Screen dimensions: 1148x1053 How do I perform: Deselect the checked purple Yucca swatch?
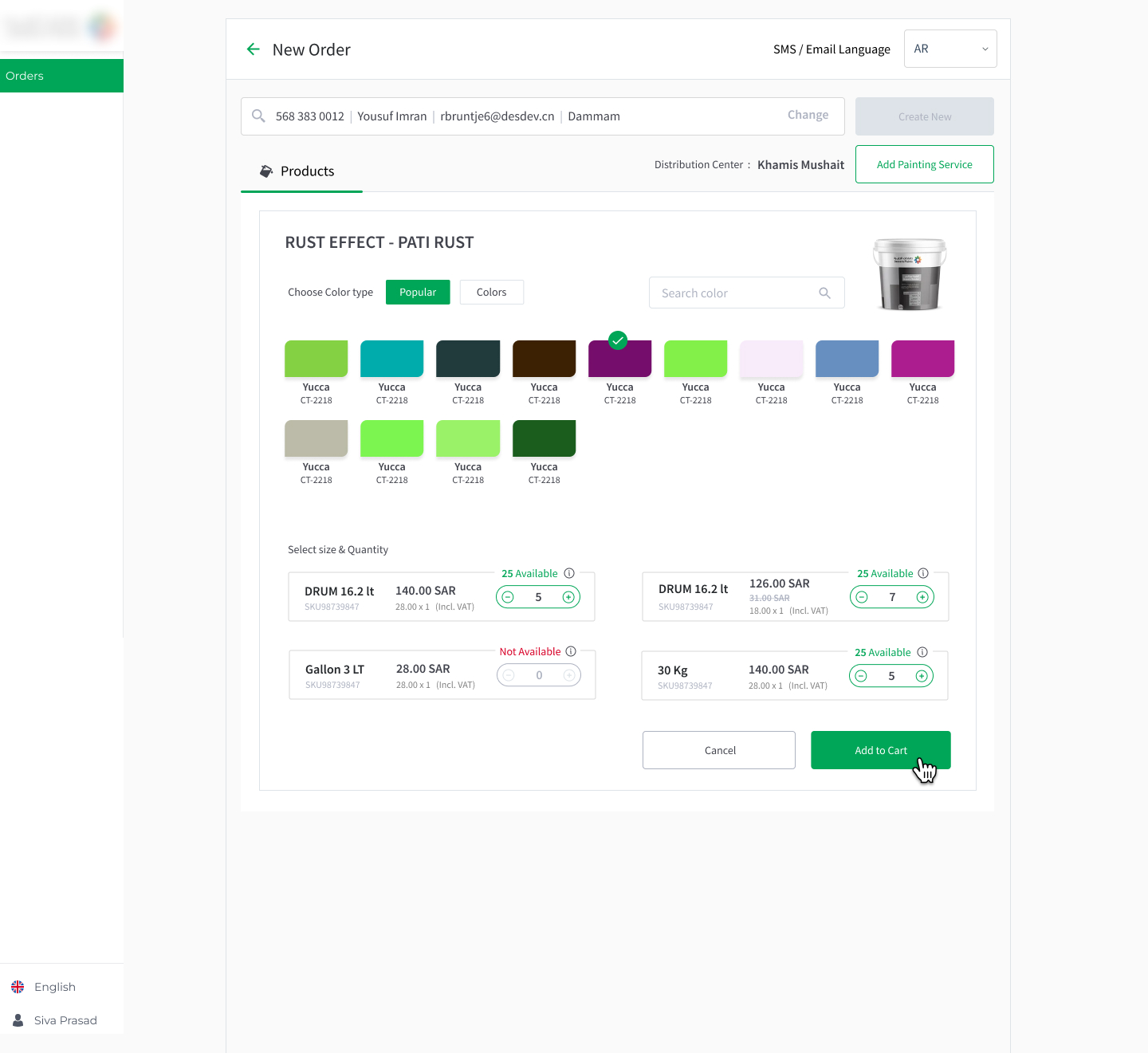point(619,358)
